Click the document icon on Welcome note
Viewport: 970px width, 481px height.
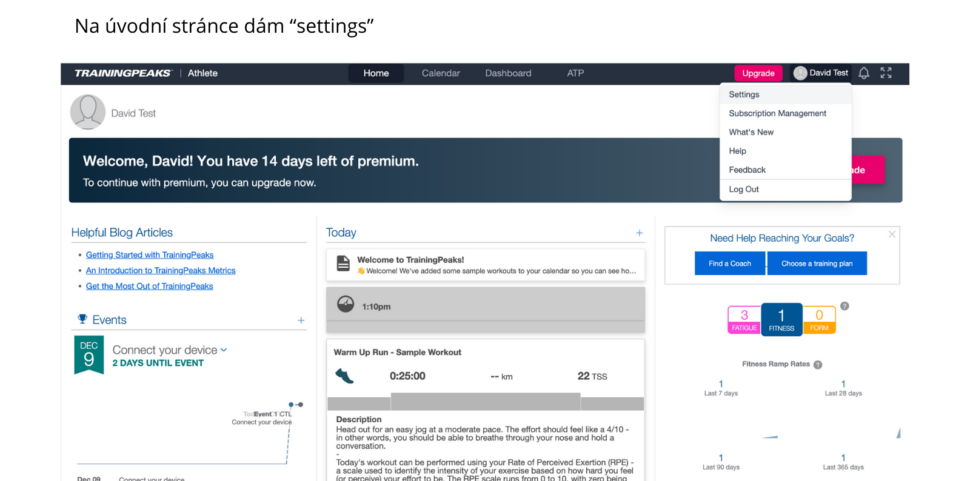click(343, 263)
